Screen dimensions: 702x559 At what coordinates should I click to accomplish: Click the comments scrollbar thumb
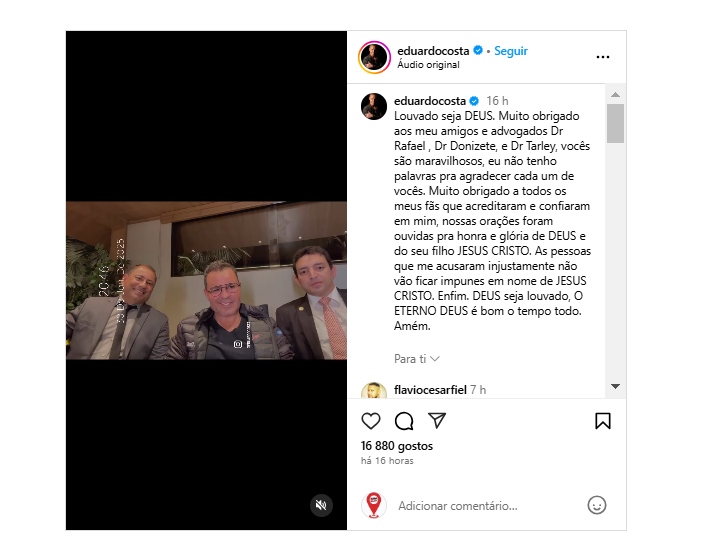[616, 124]
